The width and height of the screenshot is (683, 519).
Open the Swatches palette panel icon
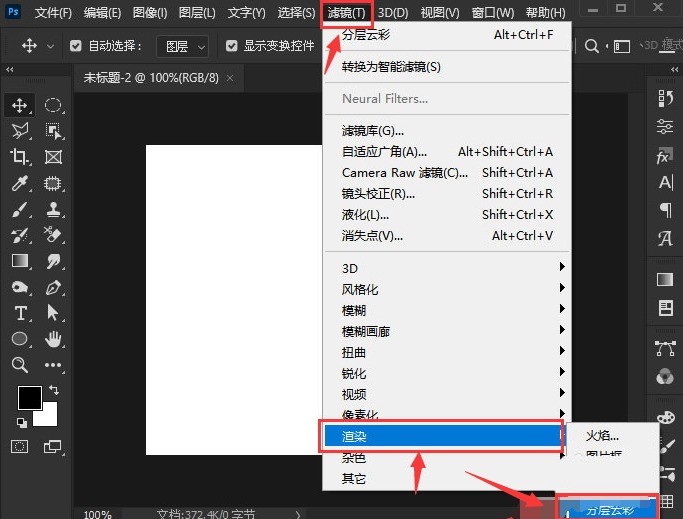[666, 417]
